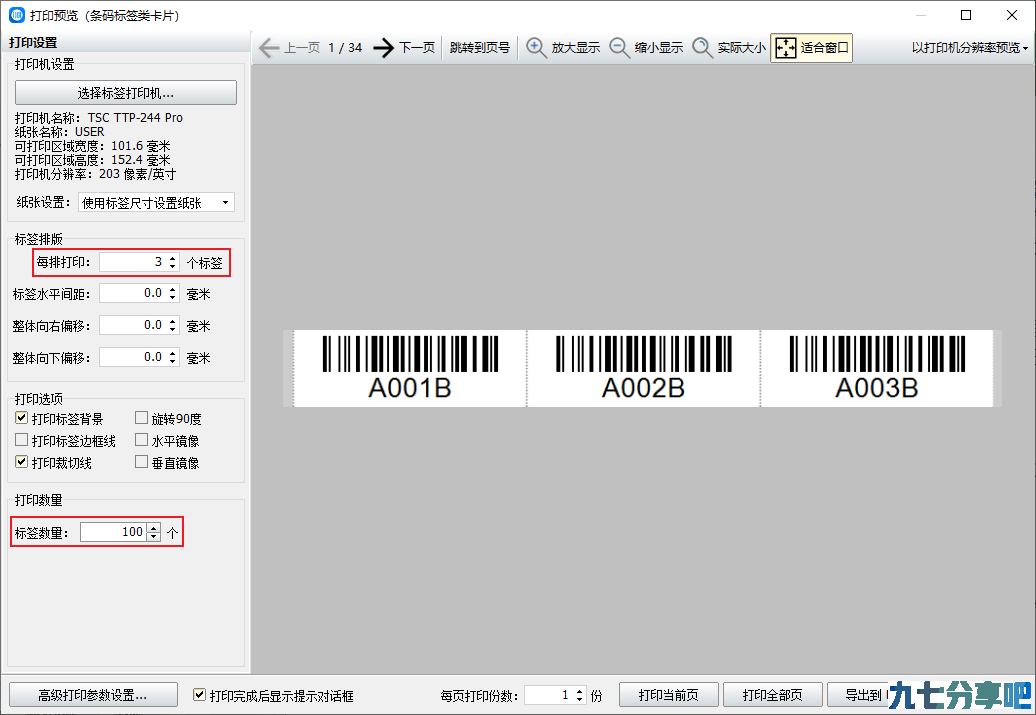Open 跳转到页号 page jump
The width and height of the screenshot is (1036, 715).
point(480,48)
